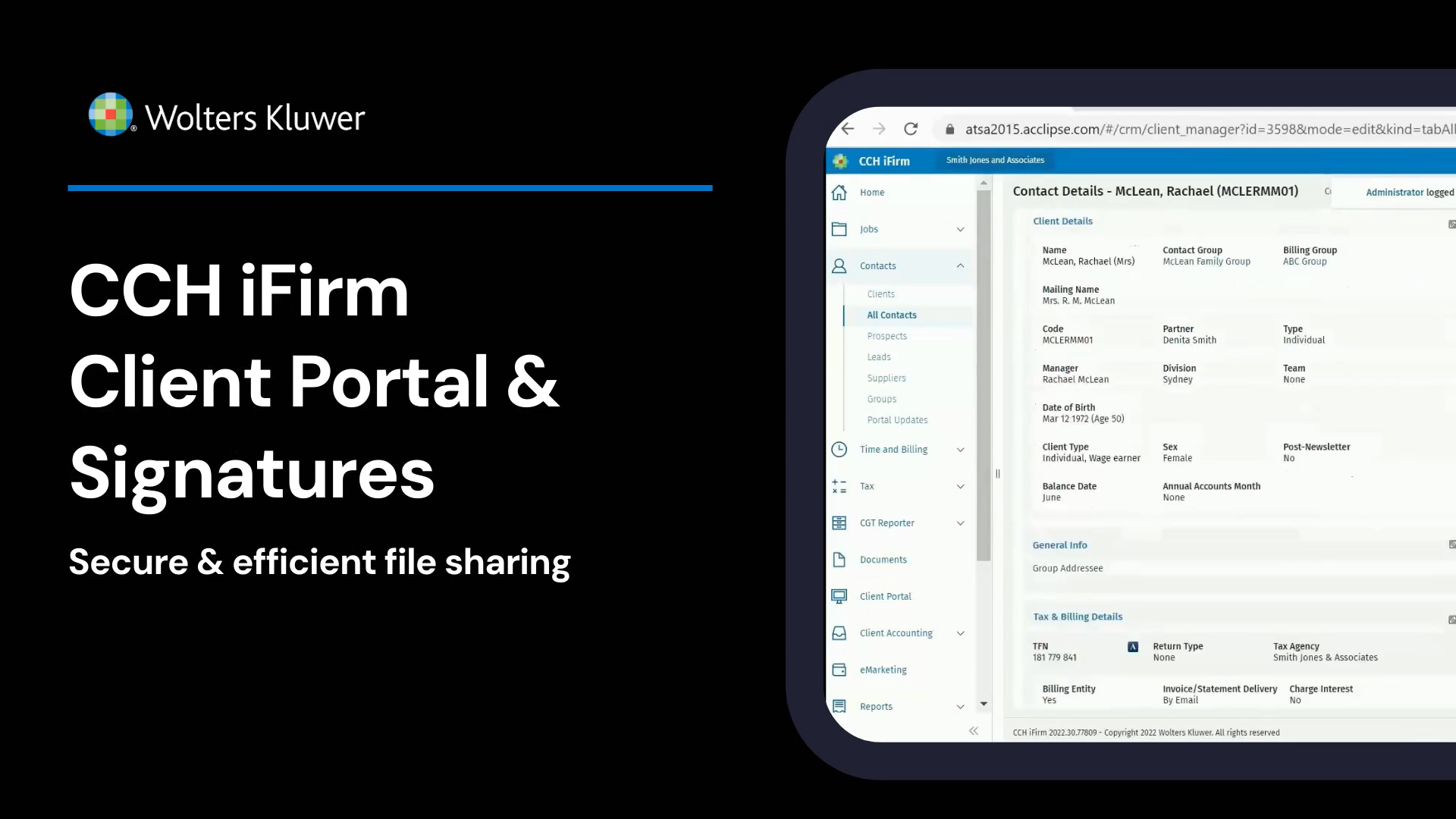Click the Contacts section icon

[839, 265]
